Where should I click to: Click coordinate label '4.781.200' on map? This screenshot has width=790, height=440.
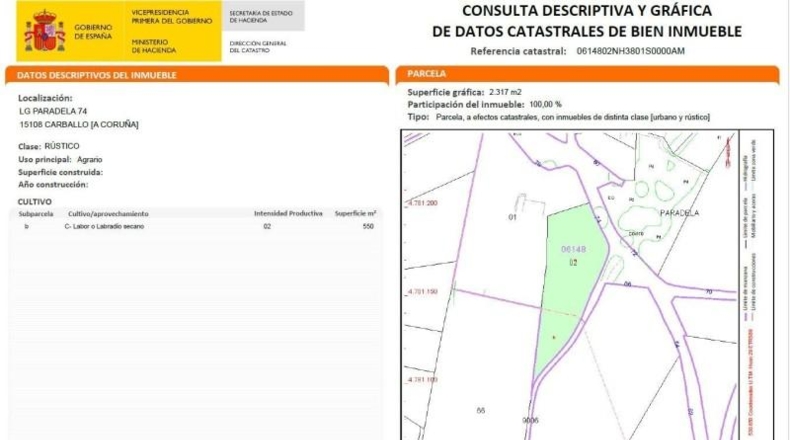point(423,203)
